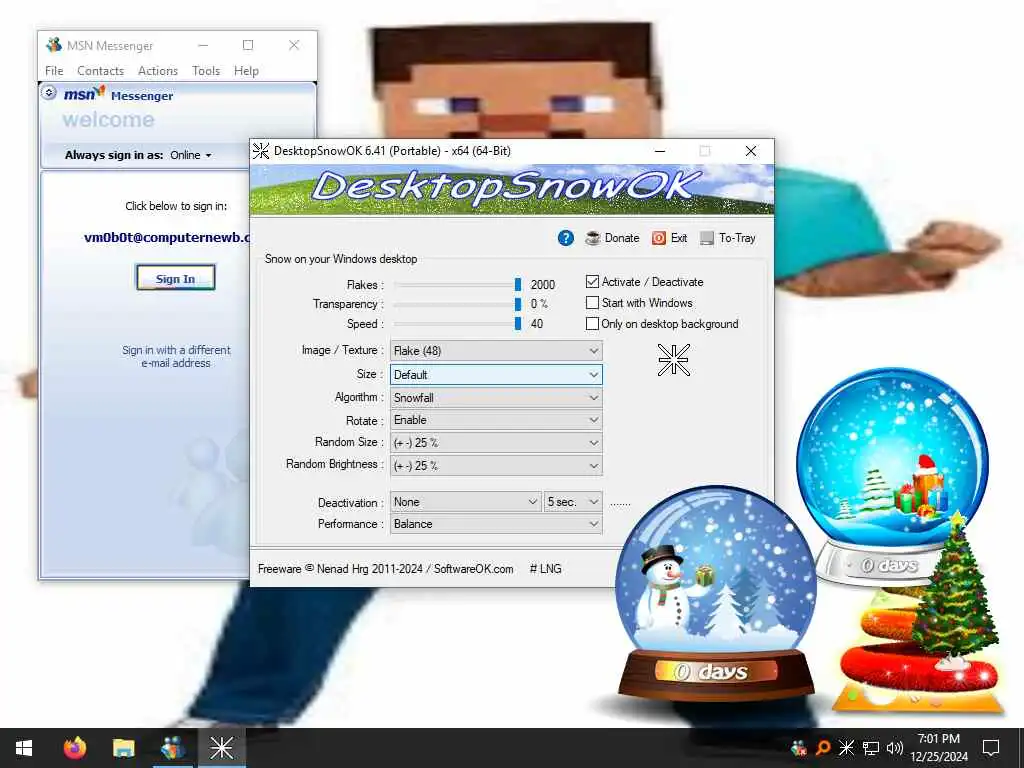1024x768 pixels.
Task: Open the notification center icon
Action: coord(991,748)
